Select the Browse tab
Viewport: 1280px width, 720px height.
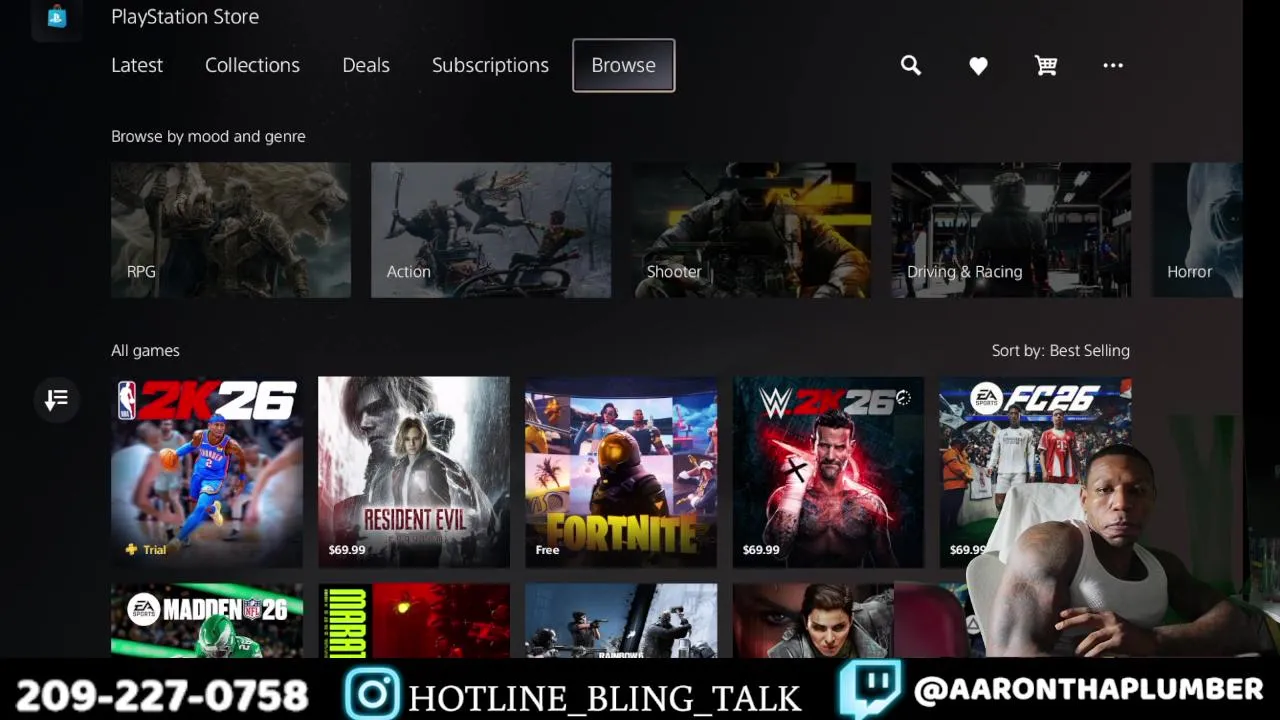[624, 65]
